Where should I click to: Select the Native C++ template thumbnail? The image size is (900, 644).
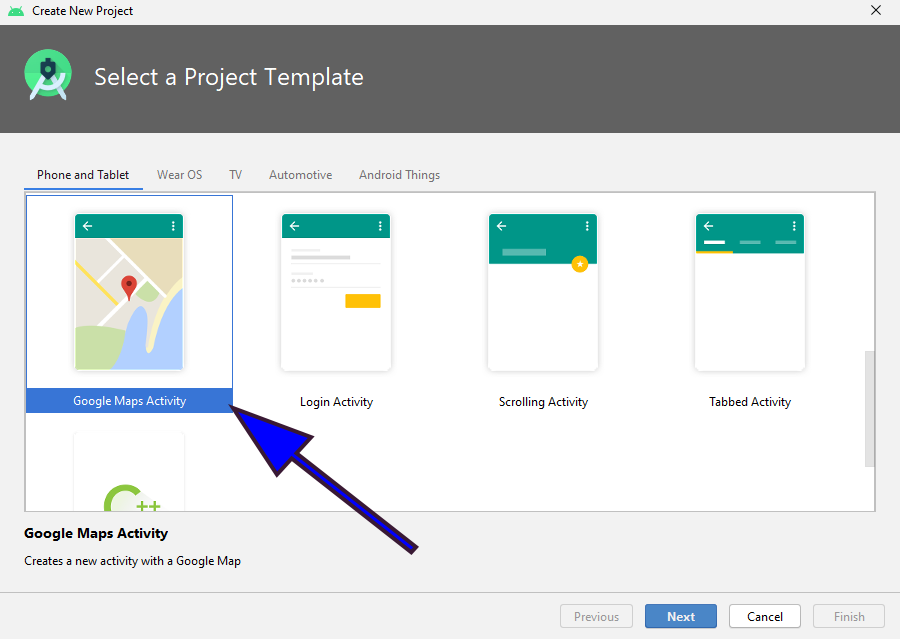click(129, 472)
